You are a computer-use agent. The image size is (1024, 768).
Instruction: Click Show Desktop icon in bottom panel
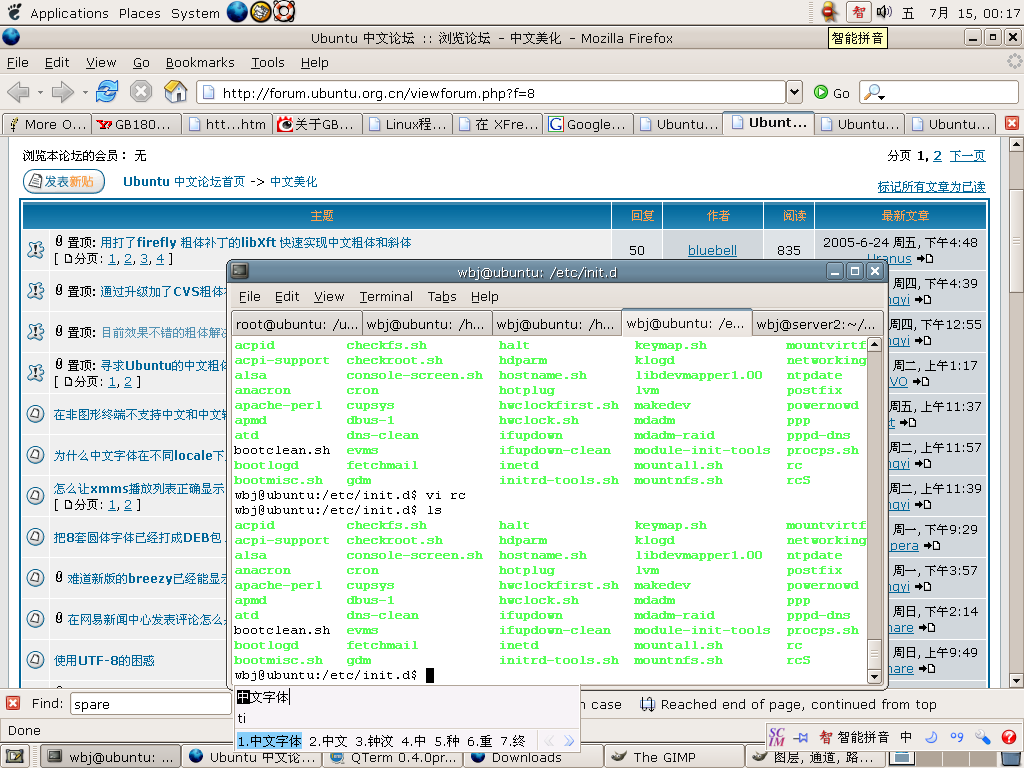15,757
